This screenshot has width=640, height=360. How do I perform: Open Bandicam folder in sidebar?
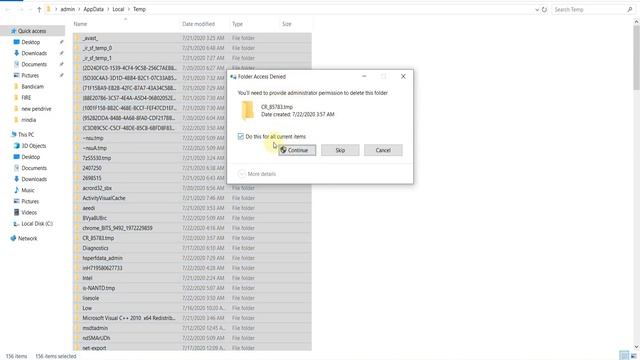point(32,87)
